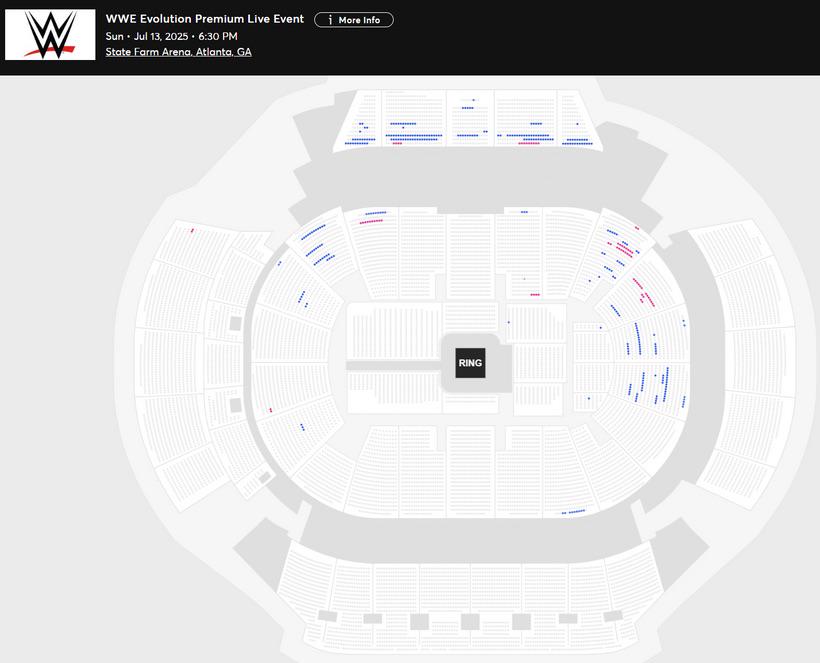Pick the lone pink seat on the lower-left bowl
This screenshot has width=820, height=663.
pyautogui.click(x=270, y=410)
